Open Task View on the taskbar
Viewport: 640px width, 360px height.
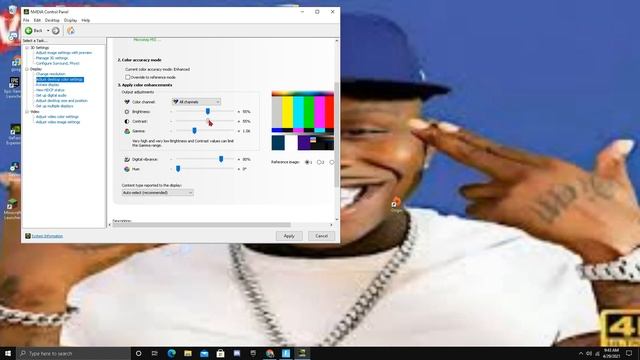[155, 353]
